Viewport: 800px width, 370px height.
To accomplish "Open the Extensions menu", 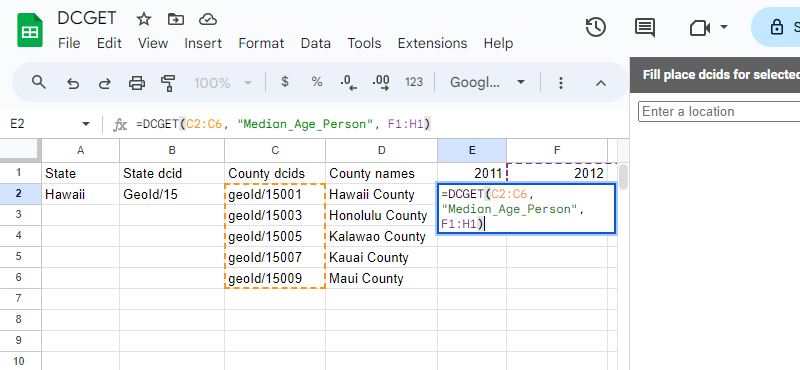I will click(x=432, y=43).
